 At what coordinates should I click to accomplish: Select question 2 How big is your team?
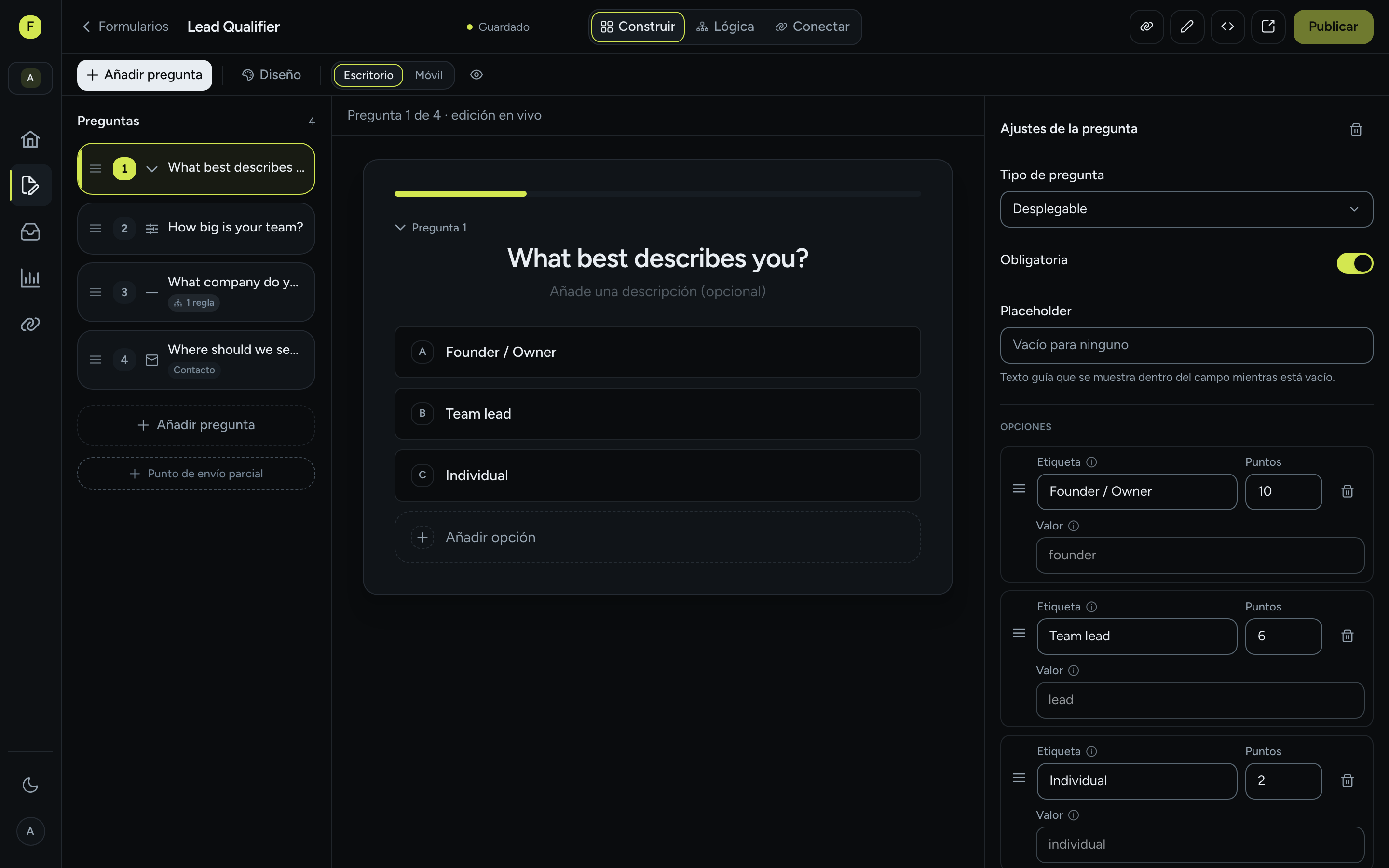(196, 228)
